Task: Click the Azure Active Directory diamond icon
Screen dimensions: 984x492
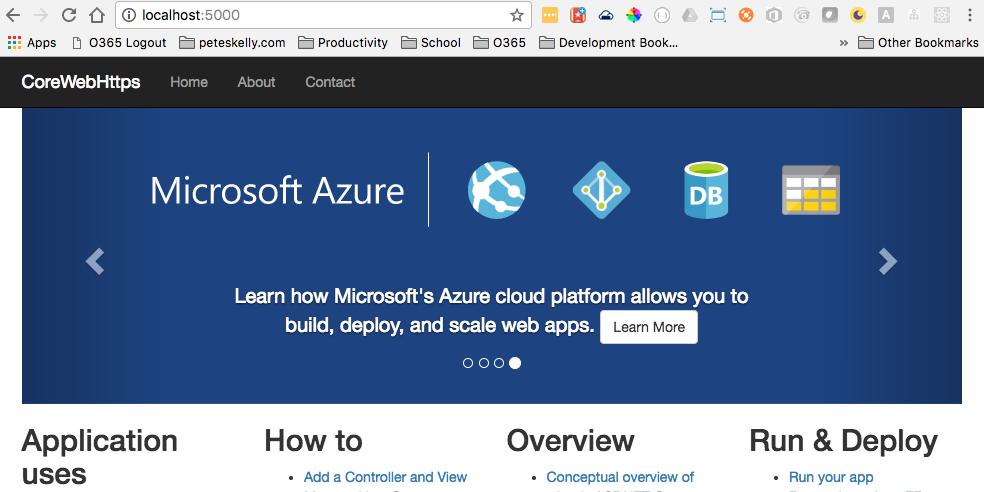Action: (601, 190)
